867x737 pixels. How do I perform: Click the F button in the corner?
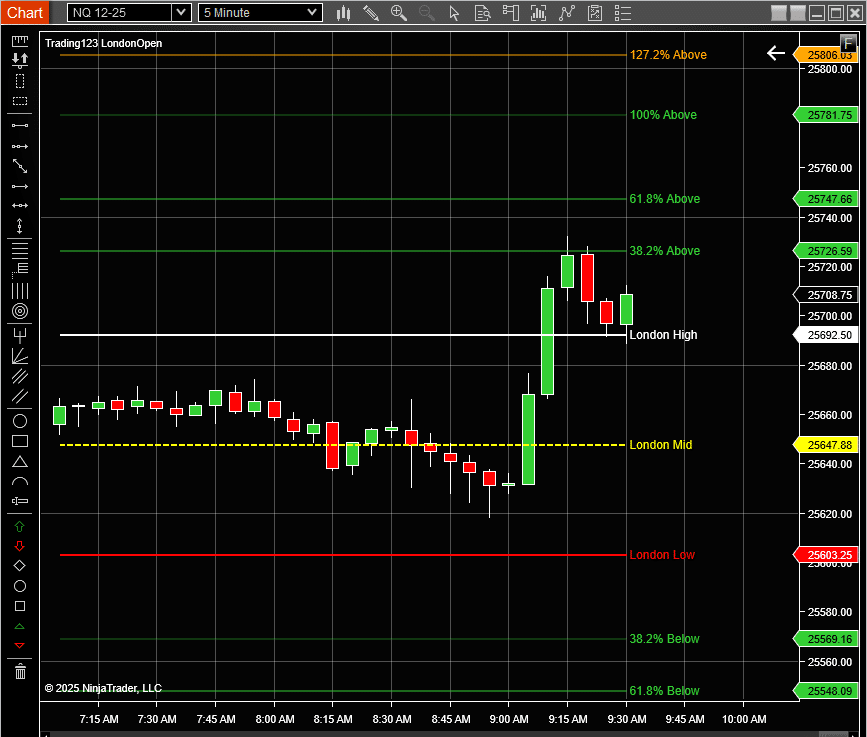(848, 43)
